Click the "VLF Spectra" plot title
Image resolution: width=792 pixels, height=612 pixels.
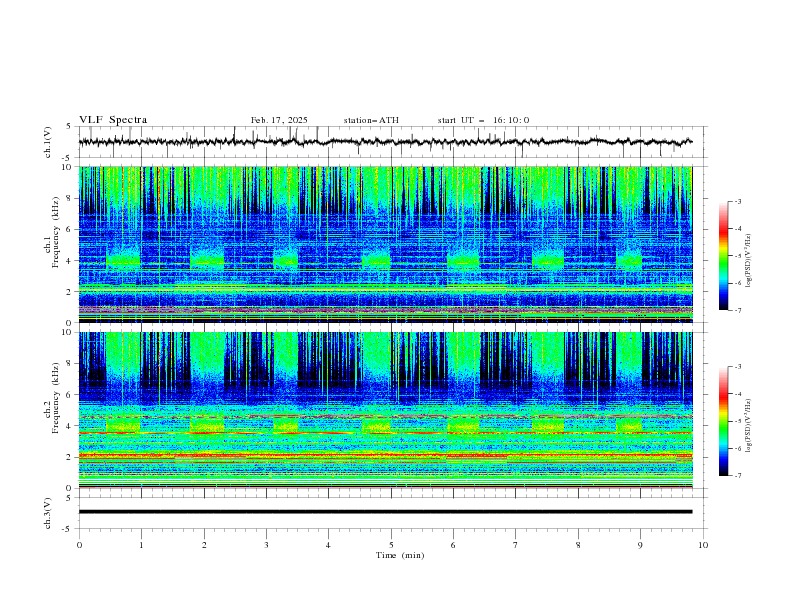(x=113, y=120)
